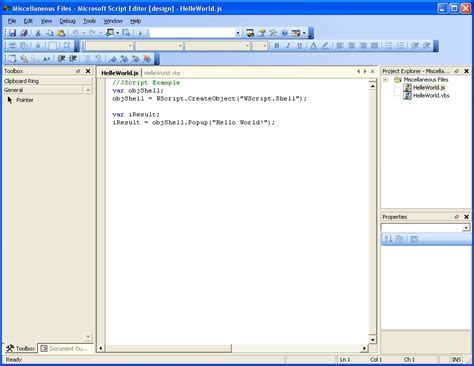
Task: Select the Toolbox bottom tab
Action: 21,349
